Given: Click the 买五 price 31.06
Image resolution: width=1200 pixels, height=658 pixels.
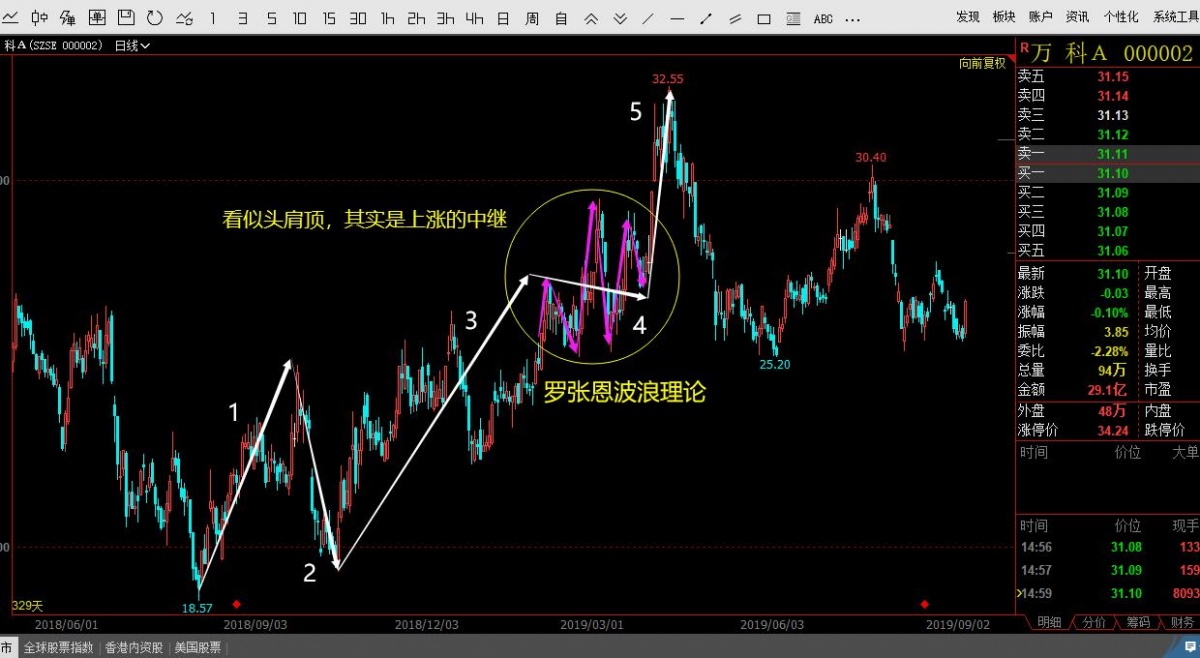Looking at the screenshot, I should point(1112,250).
